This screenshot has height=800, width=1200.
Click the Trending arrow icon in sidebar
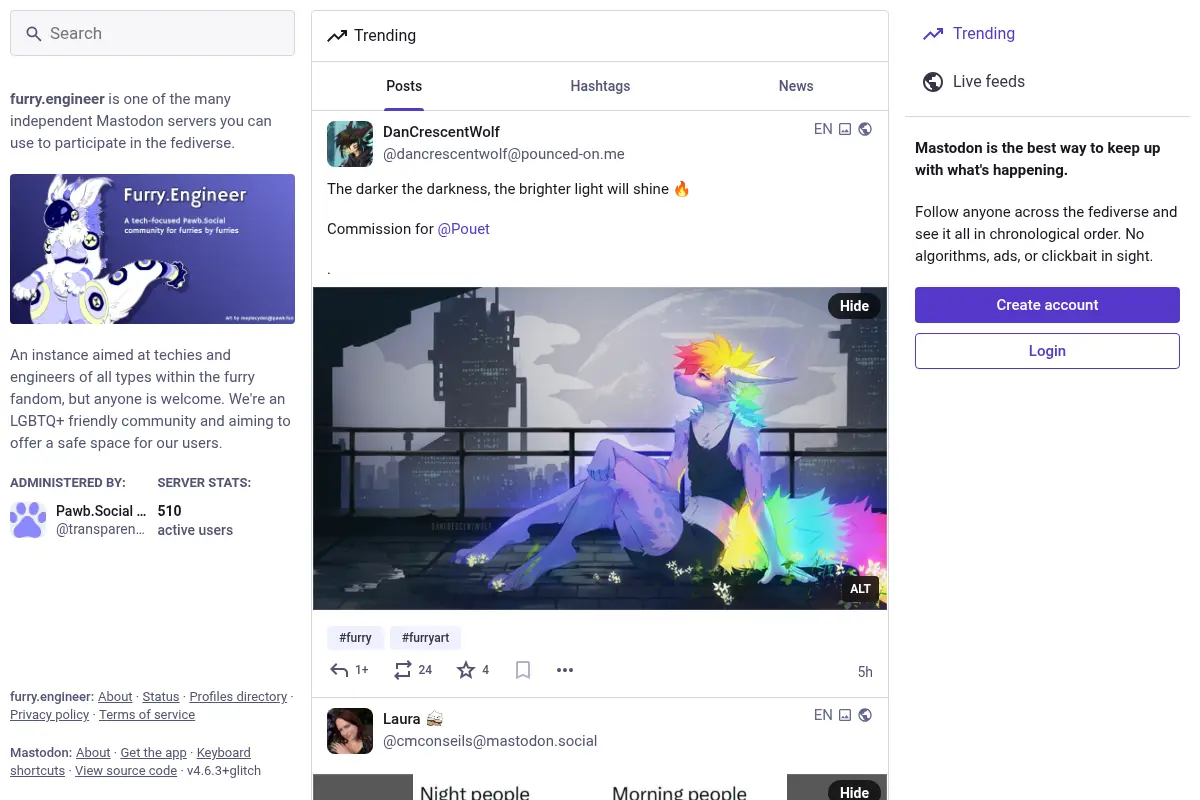[x=933, y=34]
